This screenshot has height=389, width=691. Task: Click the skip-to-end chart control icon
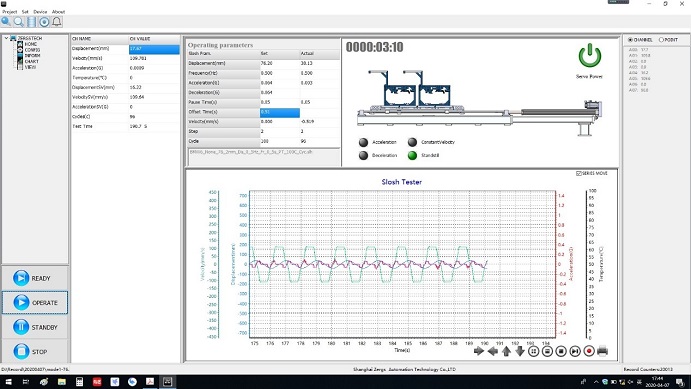[x=575, y=351]
